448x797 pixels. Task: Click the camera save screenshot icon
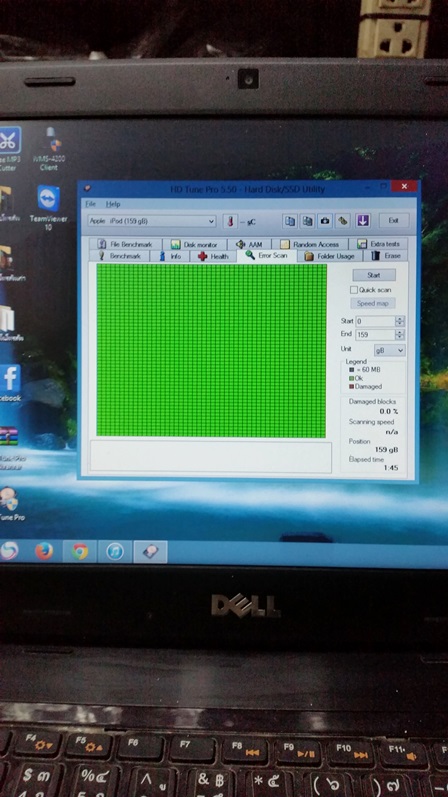[325, 221]
